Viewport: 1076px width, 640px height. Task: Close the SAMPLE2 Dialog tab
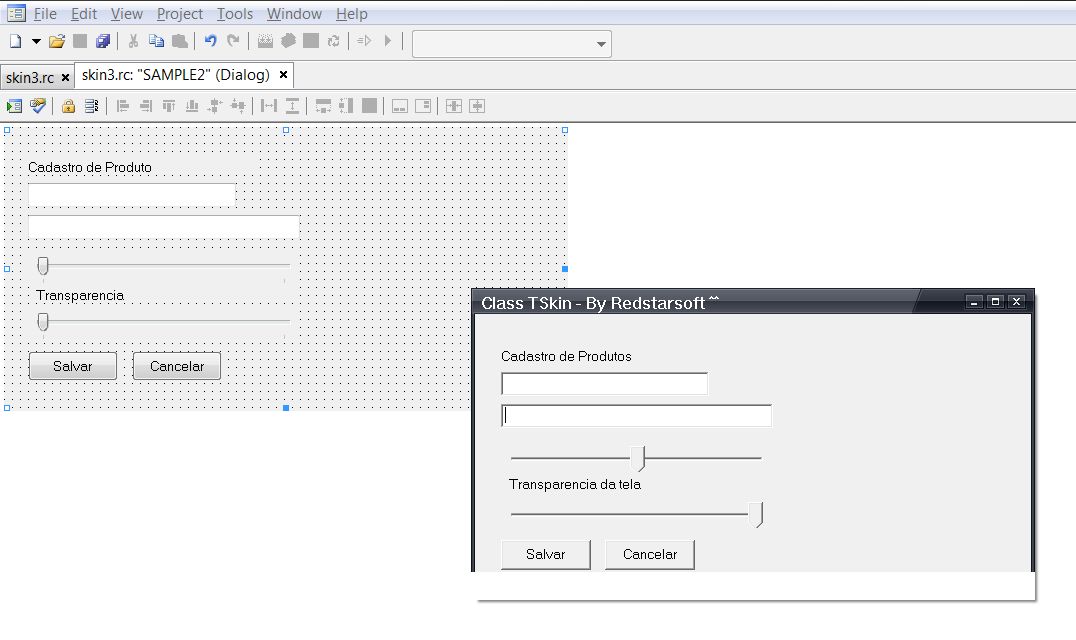click(283, 75)
